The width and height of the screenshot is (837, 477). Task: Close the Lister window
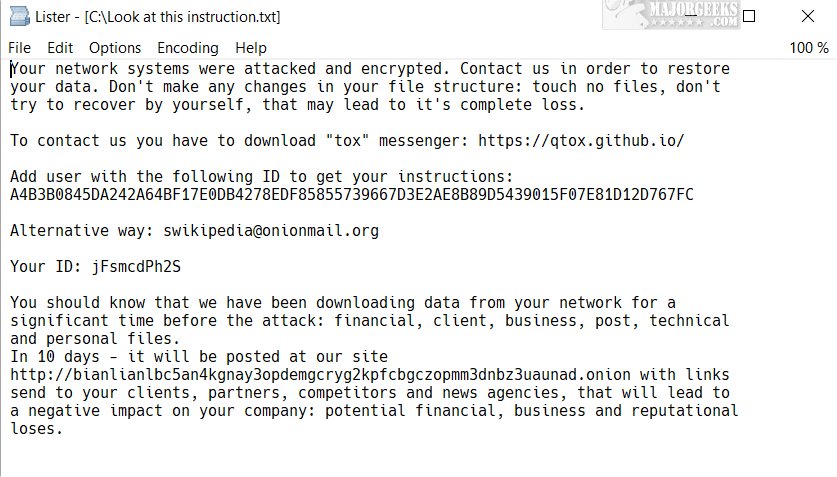click(807, 17)
